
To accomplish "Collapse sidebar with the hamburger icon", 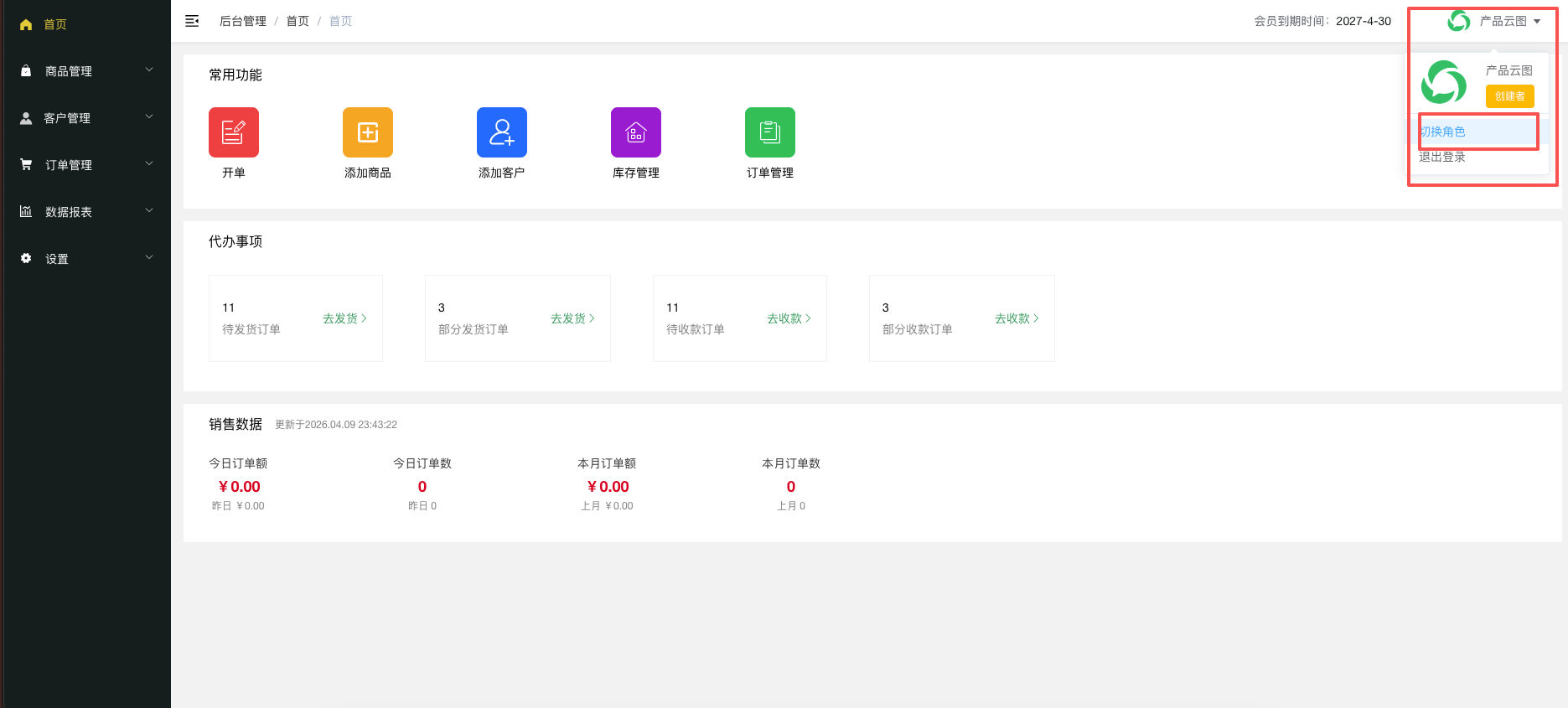I will (192, 21).
